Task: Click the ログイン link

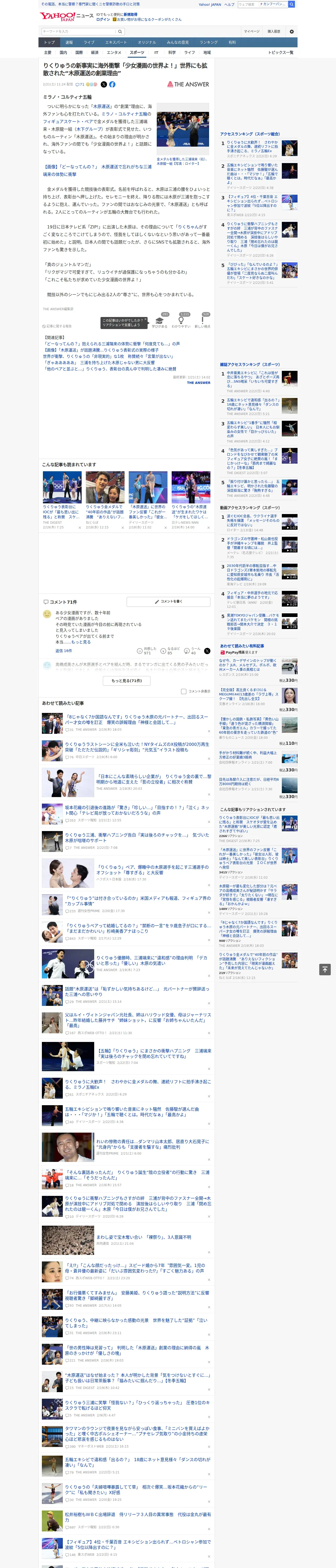Action: (103, 20)
